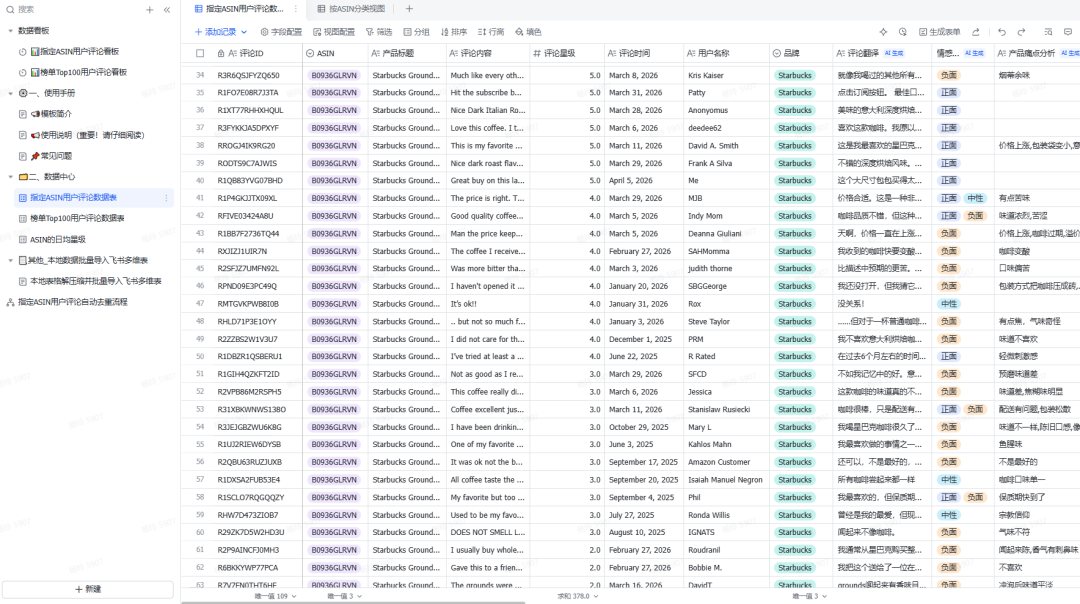Click the 排序 sort tool
The image size is (1080, 604).
[x=453, y=32]
